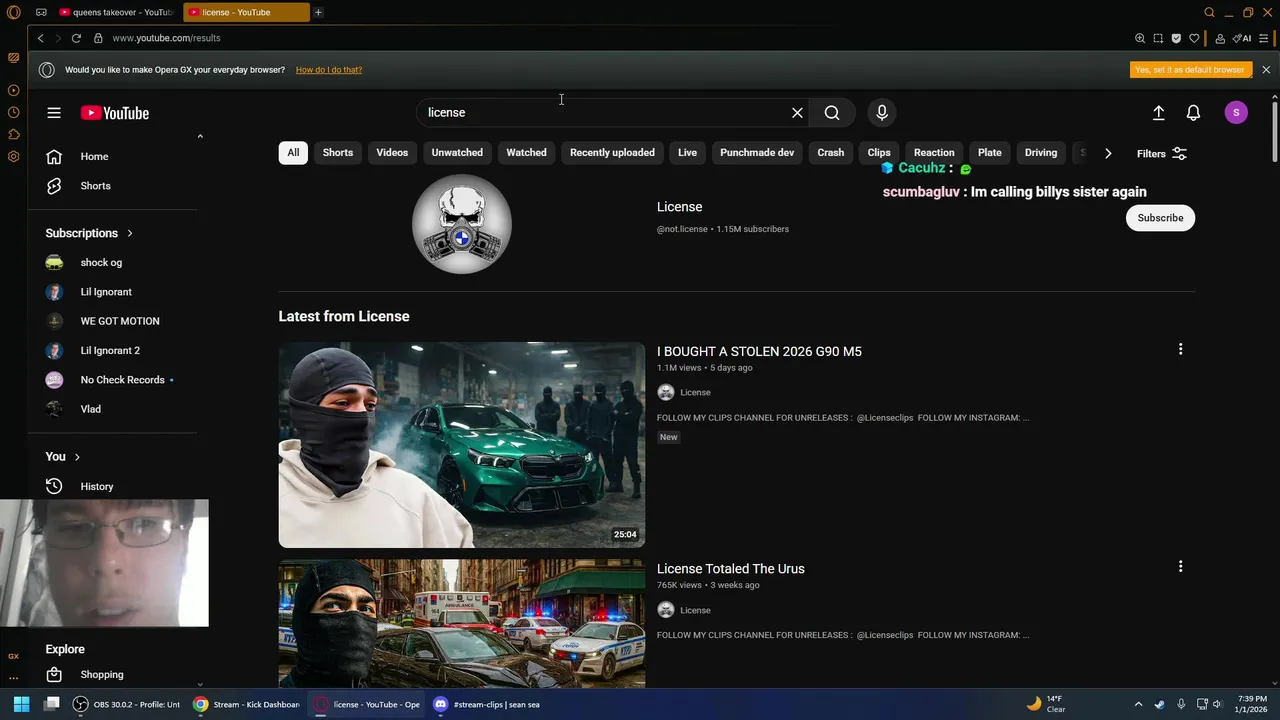Take a snapshot with the toolbar icon
The width and height of the screenshot is (1280, 720).
coord(1158,38)
